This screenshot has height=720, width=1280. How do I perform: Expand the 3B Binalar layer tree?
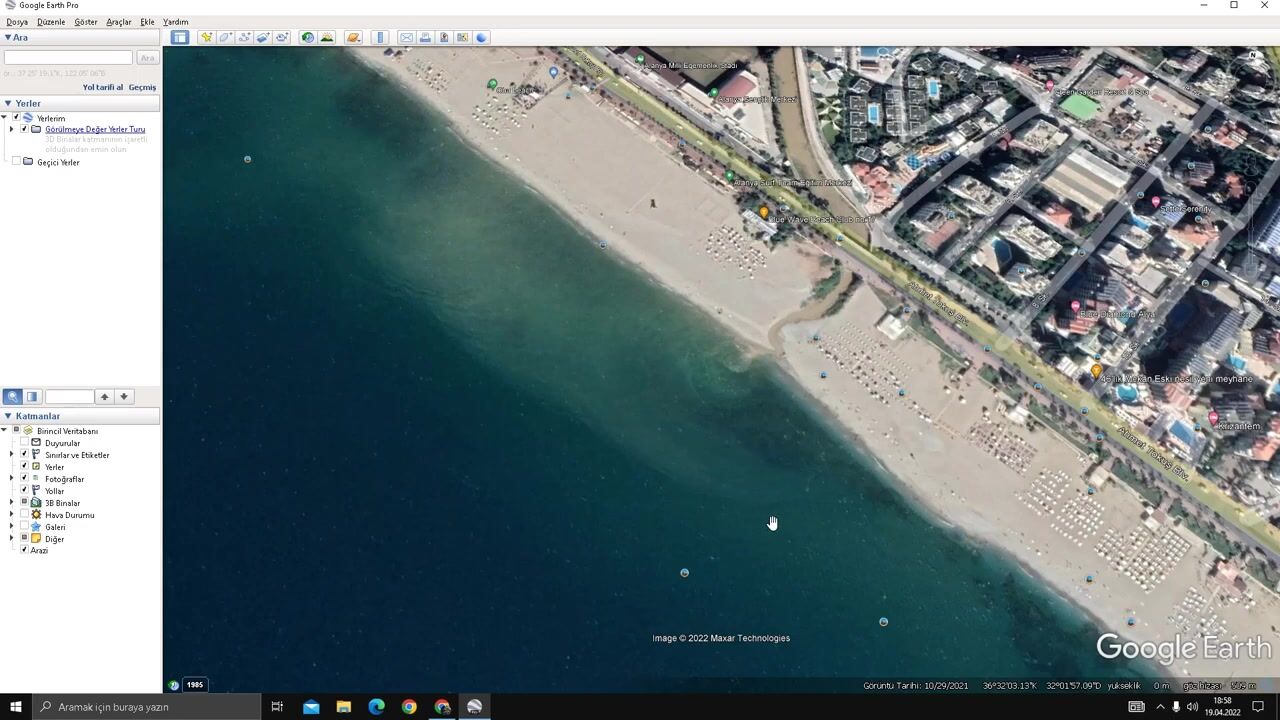coord(12,503)
